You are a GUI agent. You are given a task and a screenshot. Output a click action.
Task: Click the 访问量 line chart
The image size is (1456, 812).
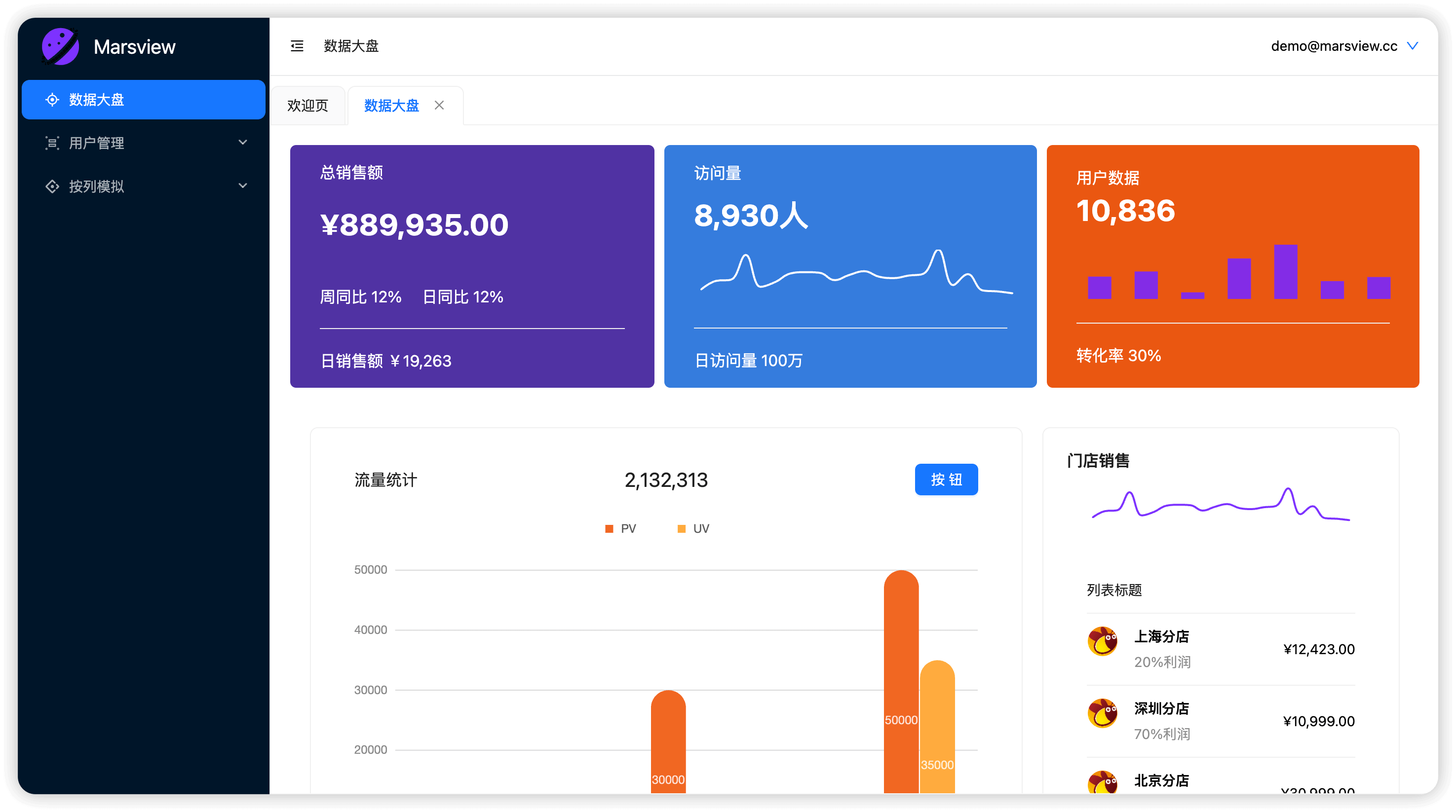tap(856, 272)
